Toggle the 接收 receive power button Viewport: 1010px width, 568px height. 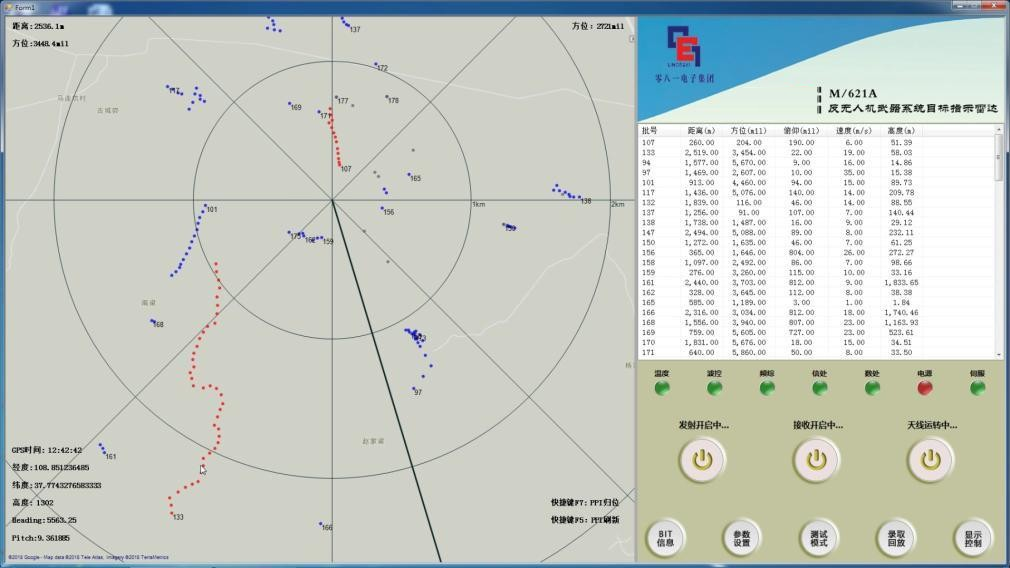pos(817,460)
